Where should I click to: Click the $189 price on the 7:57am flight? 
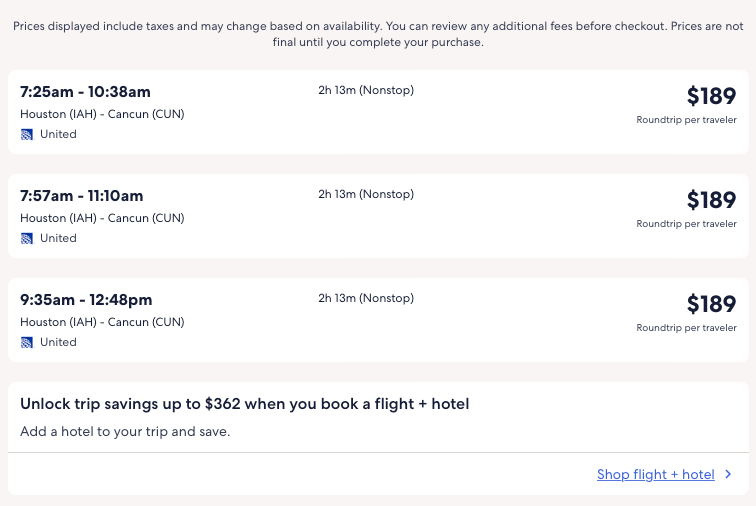tap(711, 200)
